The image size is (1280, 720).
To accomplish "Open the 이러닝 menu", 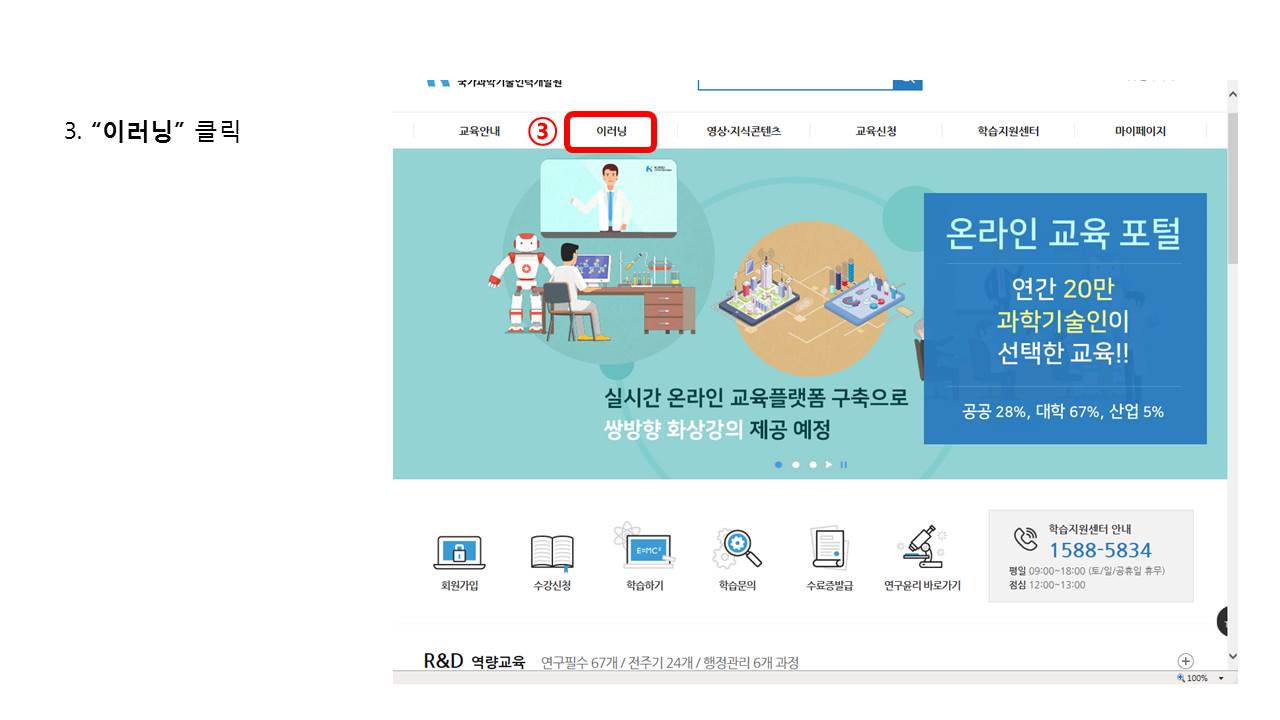I will [611, 131].
